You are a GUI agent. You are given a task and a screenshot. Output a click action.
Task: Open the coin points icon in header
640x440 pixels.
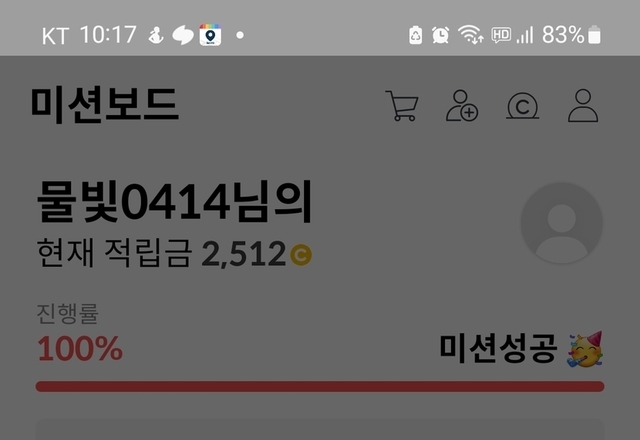click(x=522, y=106)
